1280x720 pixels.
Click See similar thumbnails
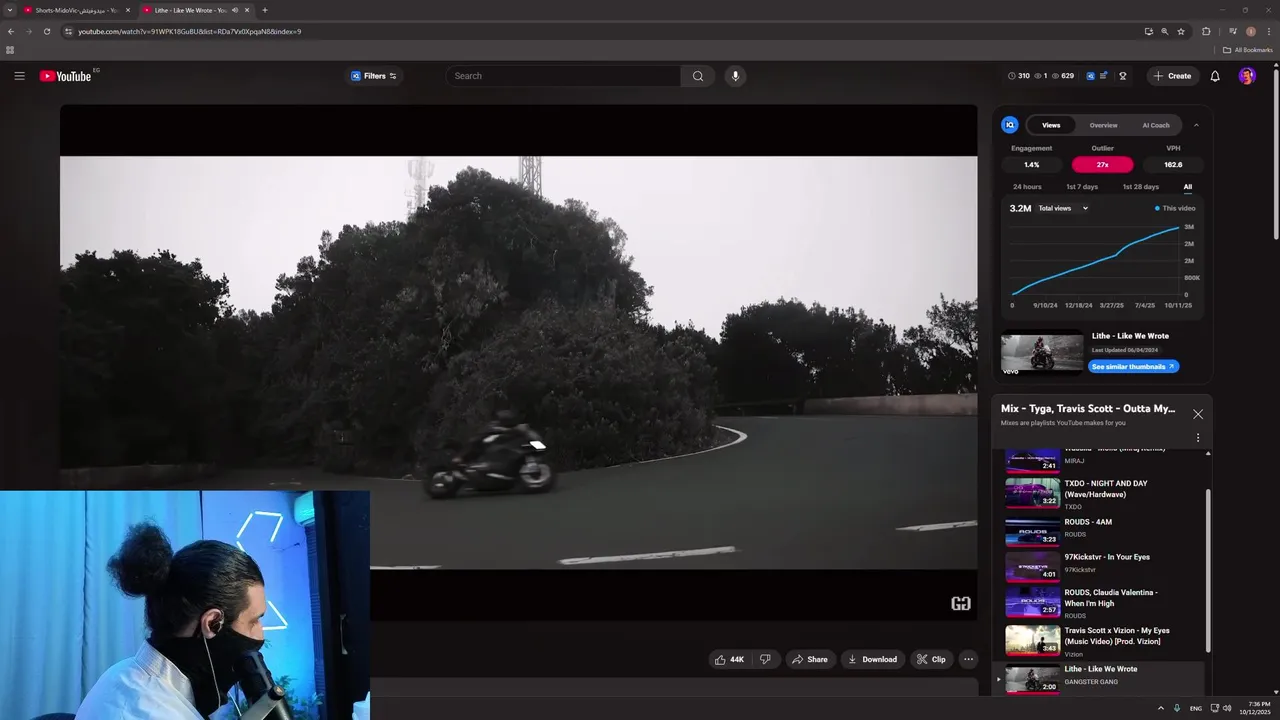coord(1133,367)
